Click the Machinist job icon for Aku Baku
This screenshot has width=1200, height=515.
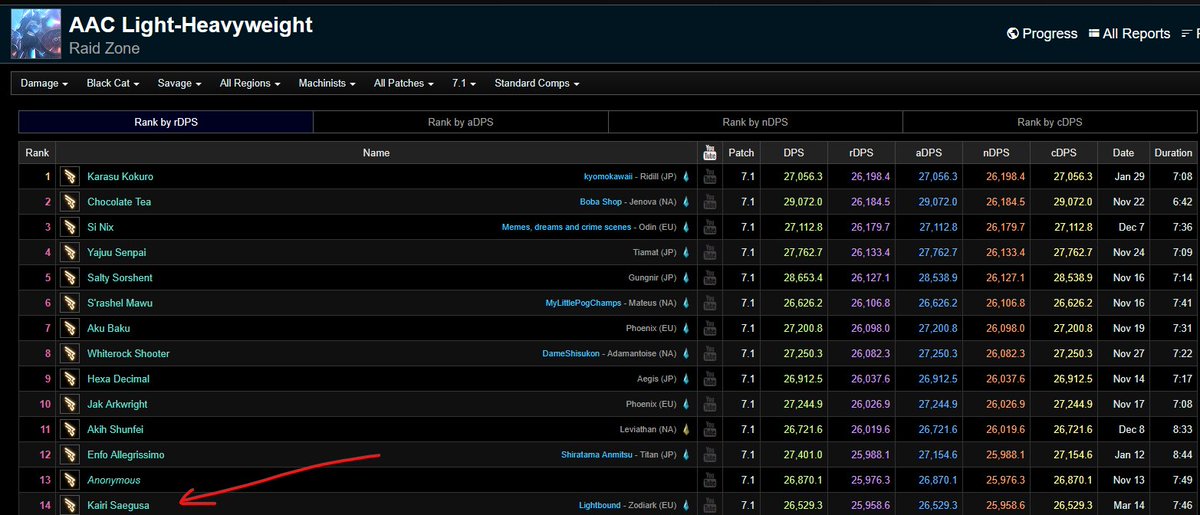pos(70,328)
